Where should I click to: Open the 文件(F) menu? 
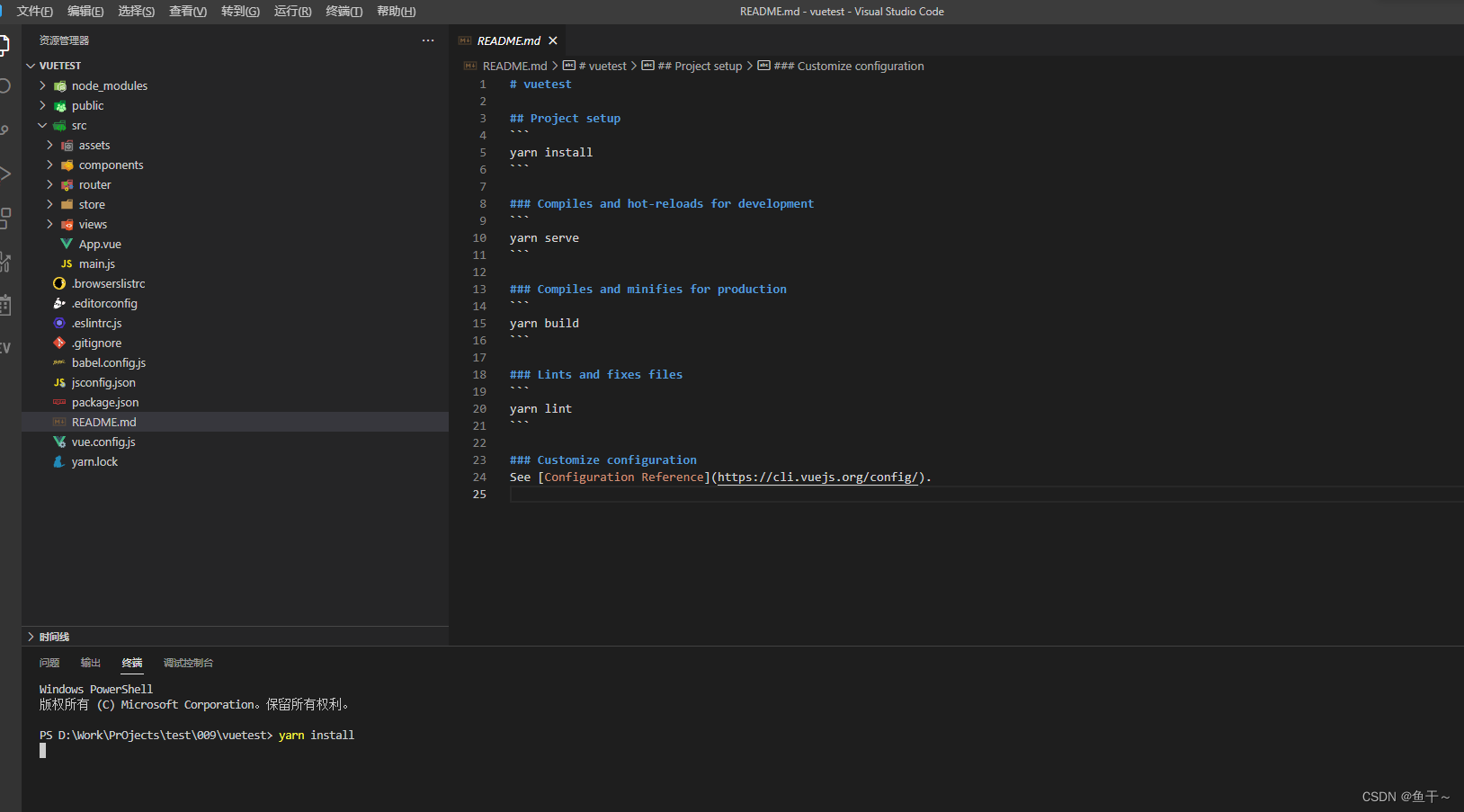34,11
